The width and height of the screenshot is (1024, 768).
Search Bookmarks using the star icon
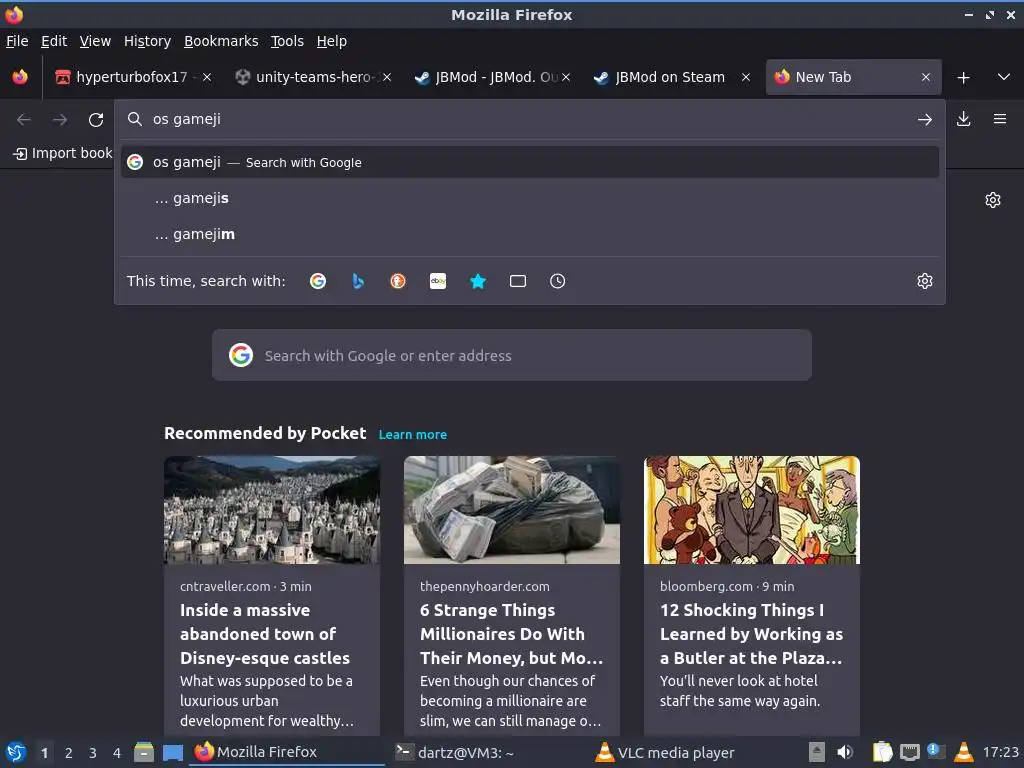478,281
